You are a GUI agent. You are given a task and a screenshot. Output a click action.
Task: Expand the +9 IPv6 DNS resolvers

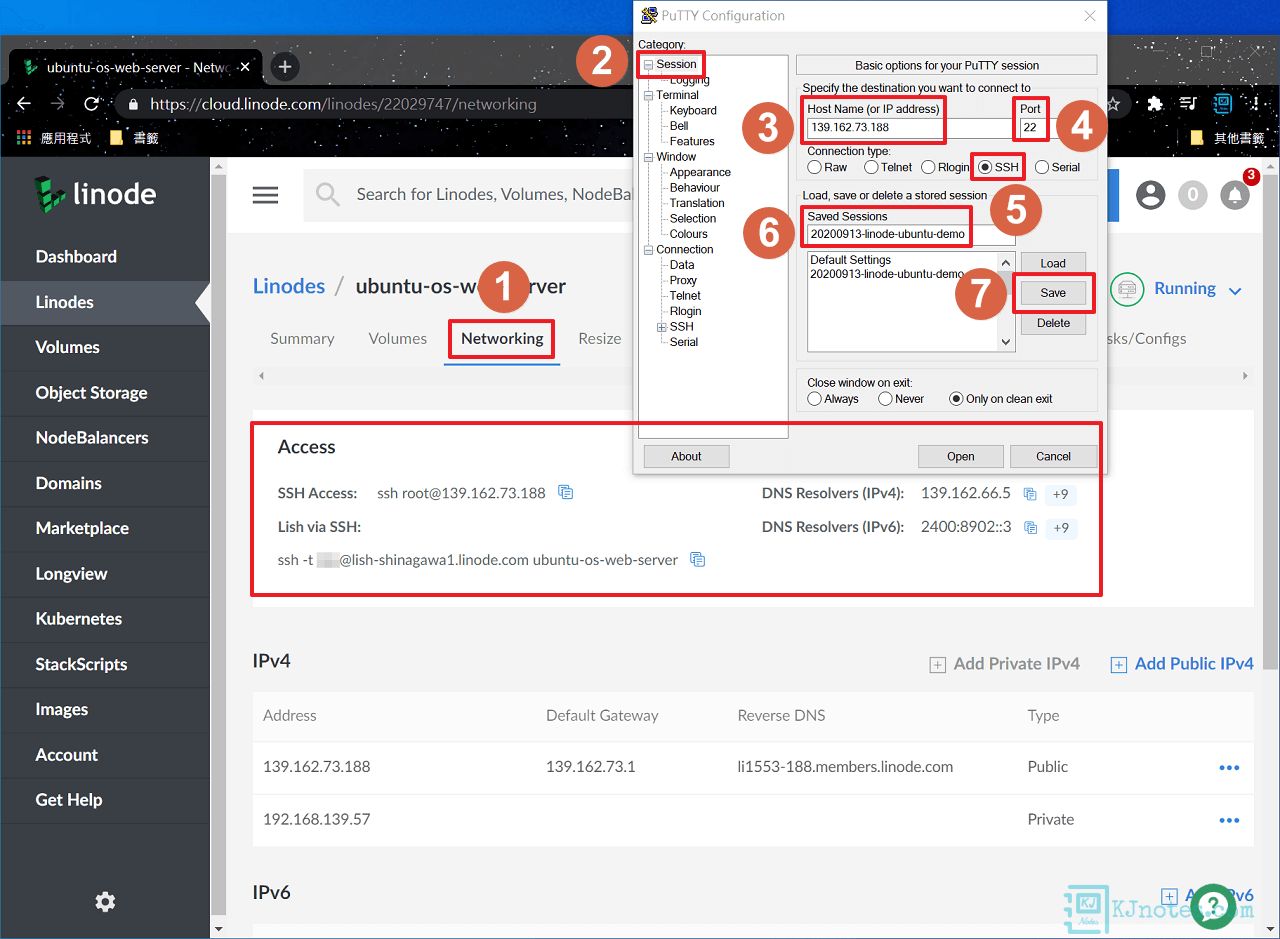click(x=1061, y=528)
